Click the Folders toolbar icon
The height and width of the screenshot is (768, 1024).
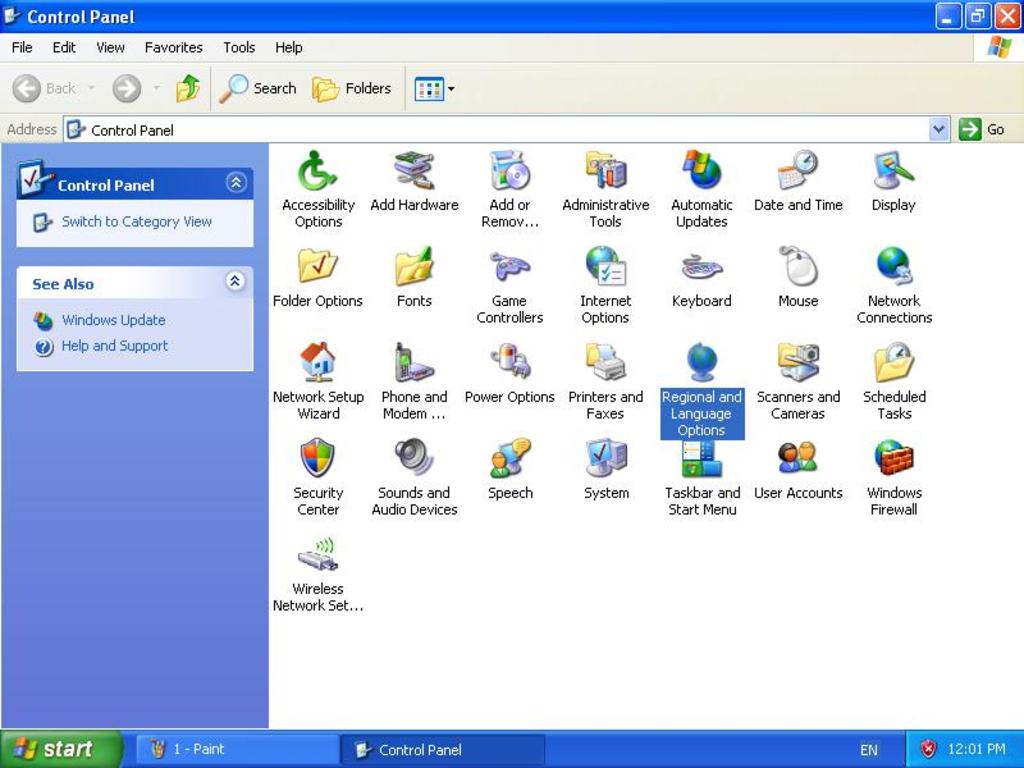[352, 88]
